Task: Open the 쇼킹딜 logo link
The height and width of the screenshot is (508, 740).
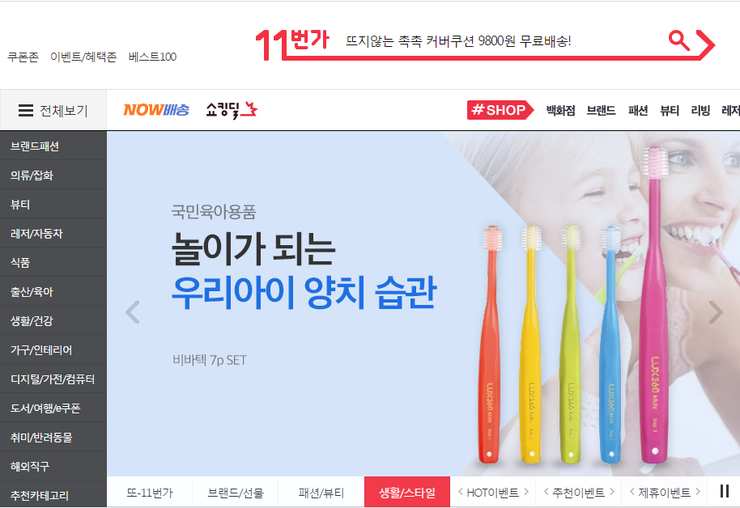Action: [x=231, y=110]
